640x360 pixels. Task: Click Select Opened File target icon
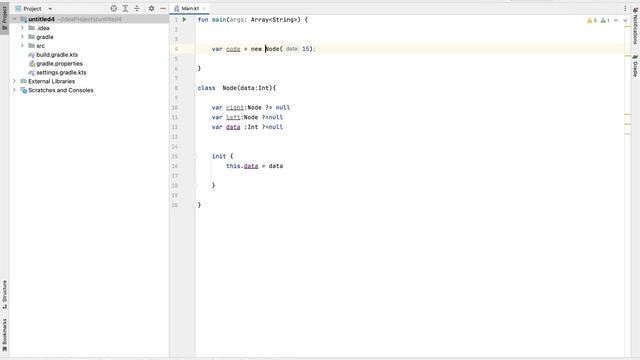coord(114,8)
